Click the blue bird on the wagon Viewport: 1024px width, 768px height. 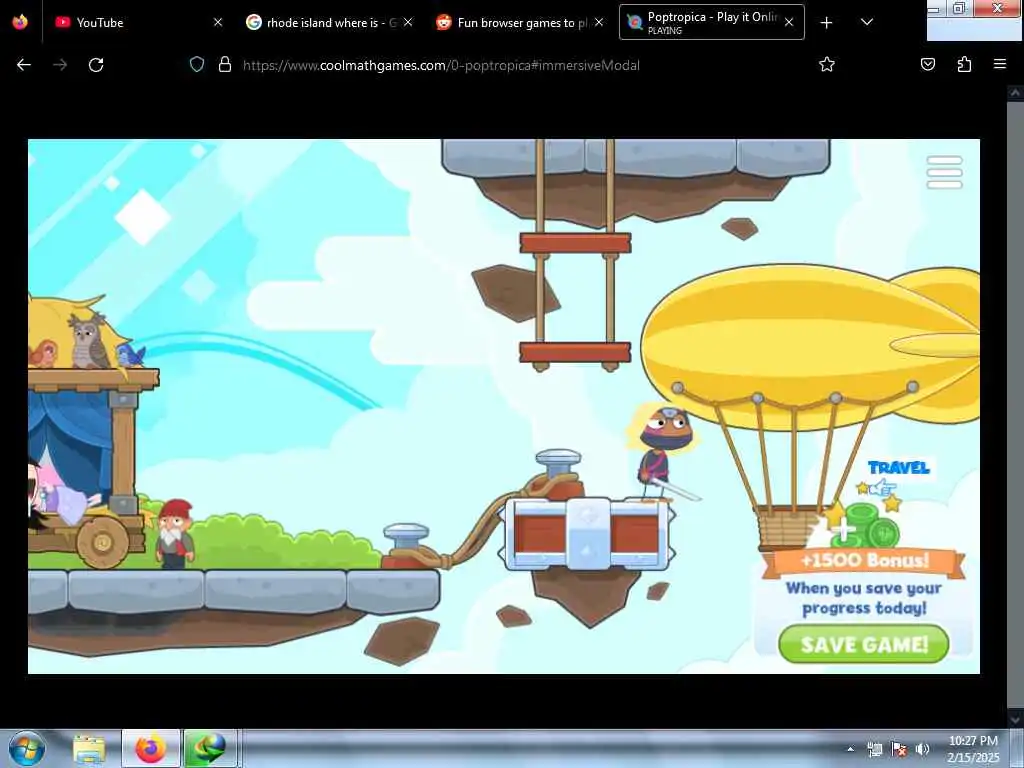click(x=130, y=355)
